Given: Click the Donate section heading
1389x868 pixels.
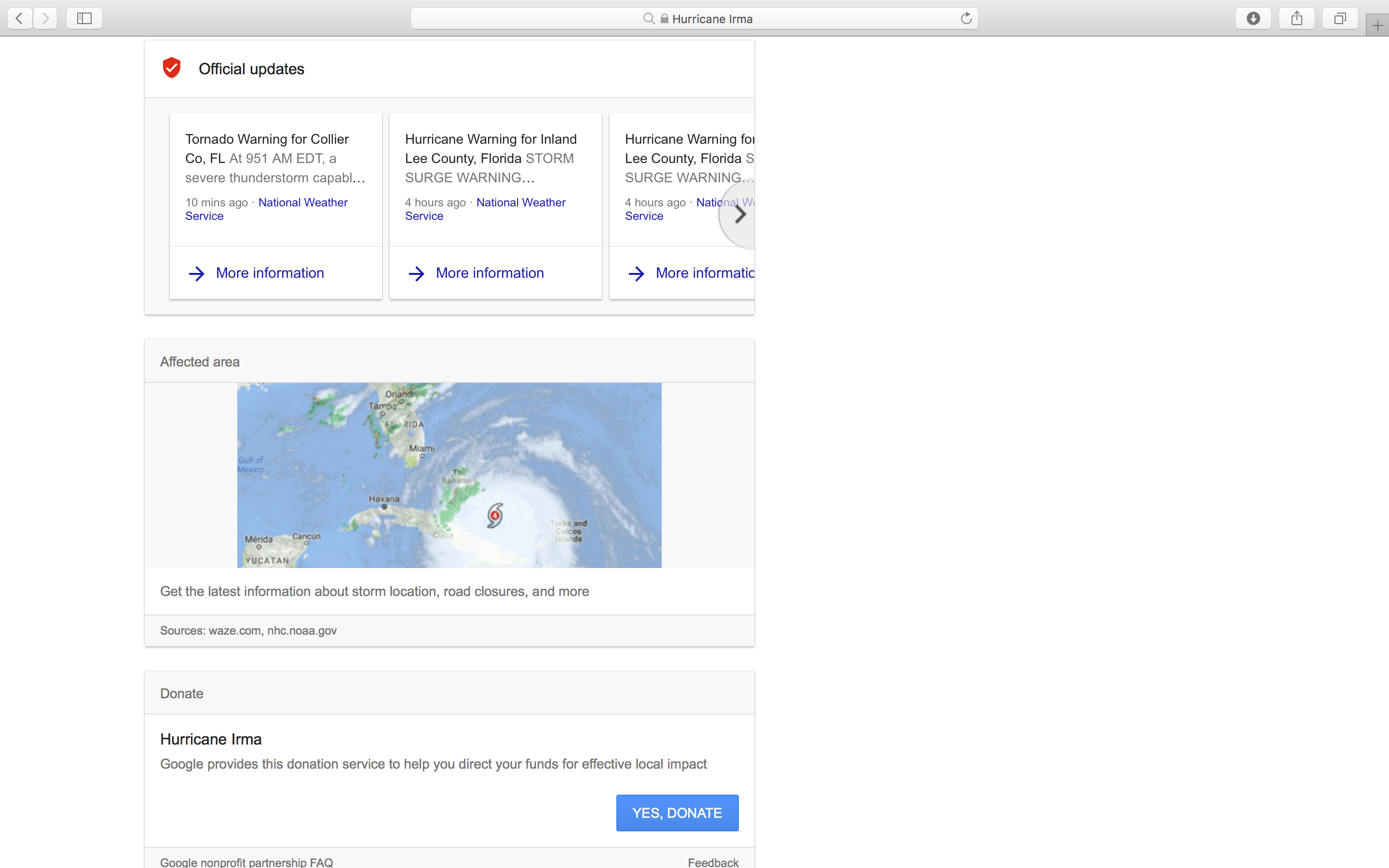Looking at the screenshot, I should (181, 693).
